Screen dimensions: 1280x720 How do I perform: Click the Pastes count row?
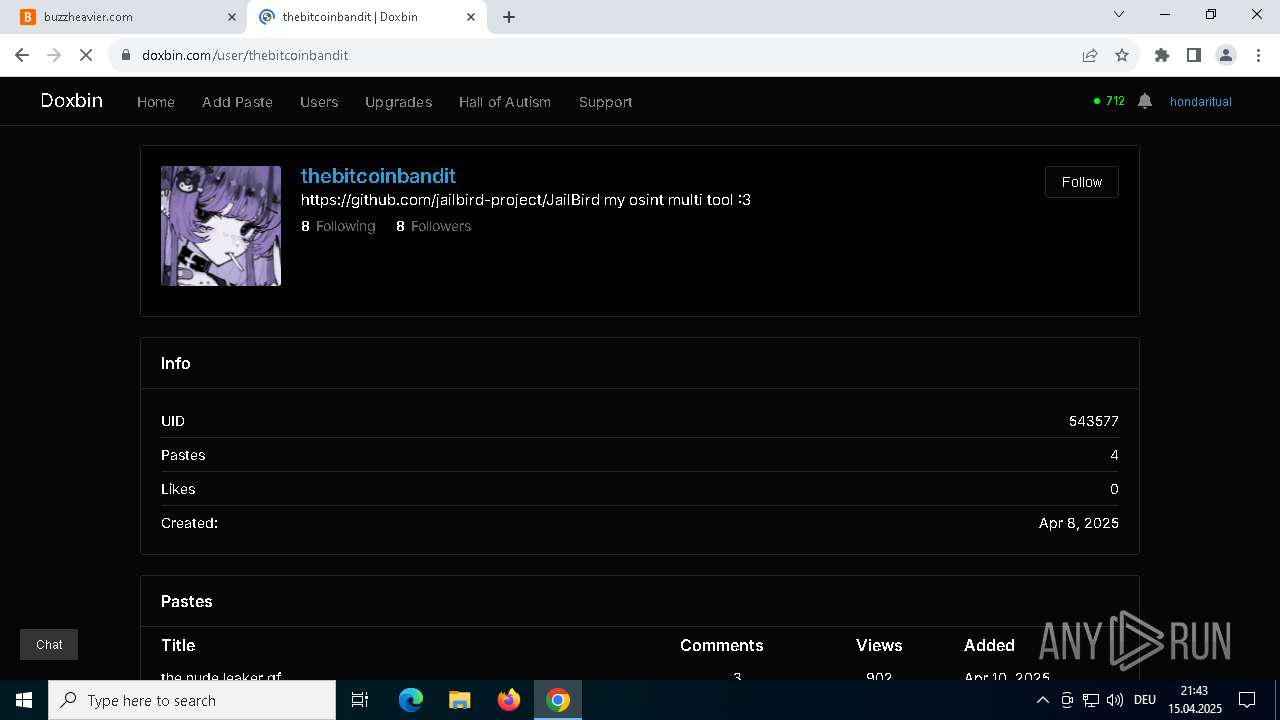[640, 455]
